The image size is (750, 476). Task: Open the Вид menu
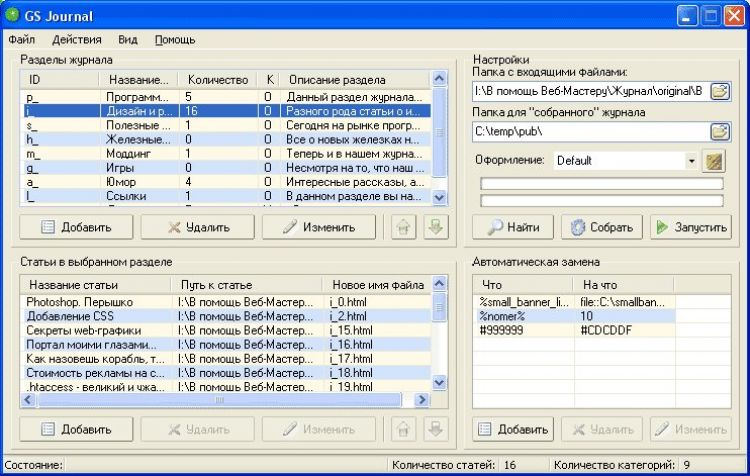point(128,40)
